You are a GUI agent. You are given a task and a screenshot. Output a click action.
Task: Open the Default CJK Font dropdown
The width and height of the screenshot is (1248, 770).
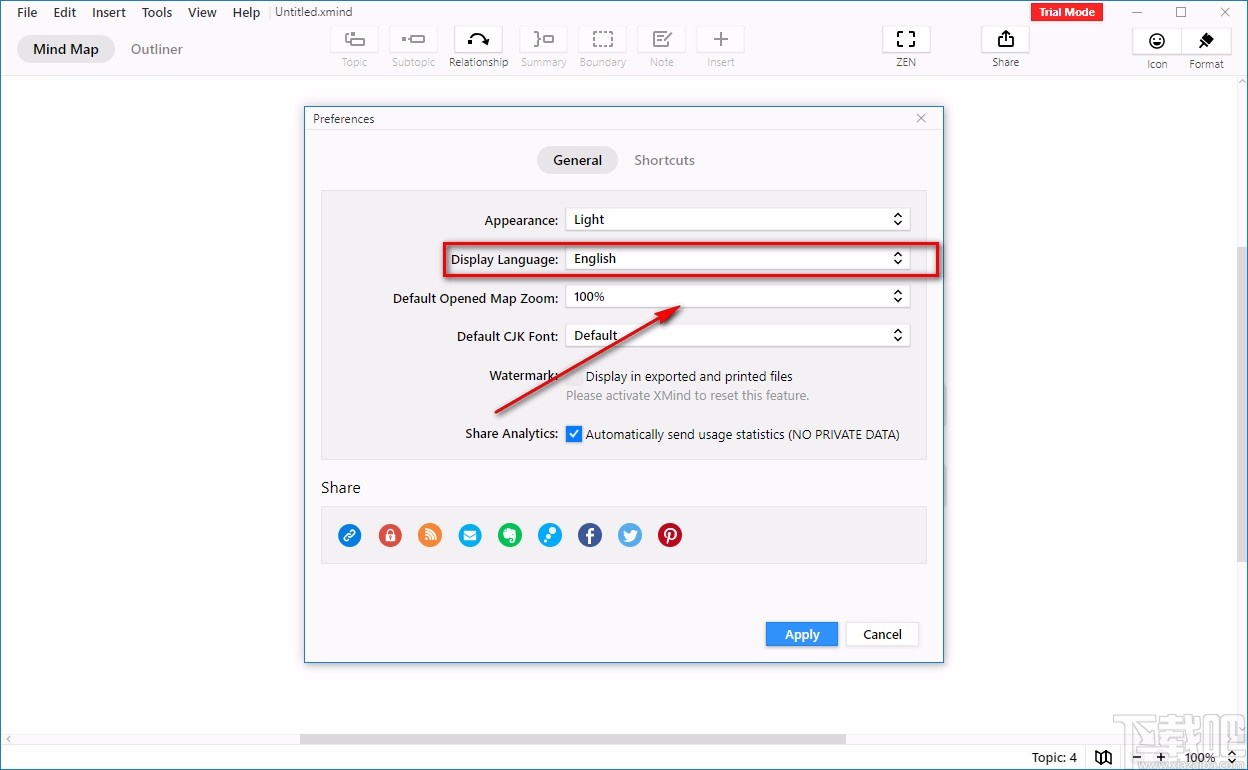[738, 335]
